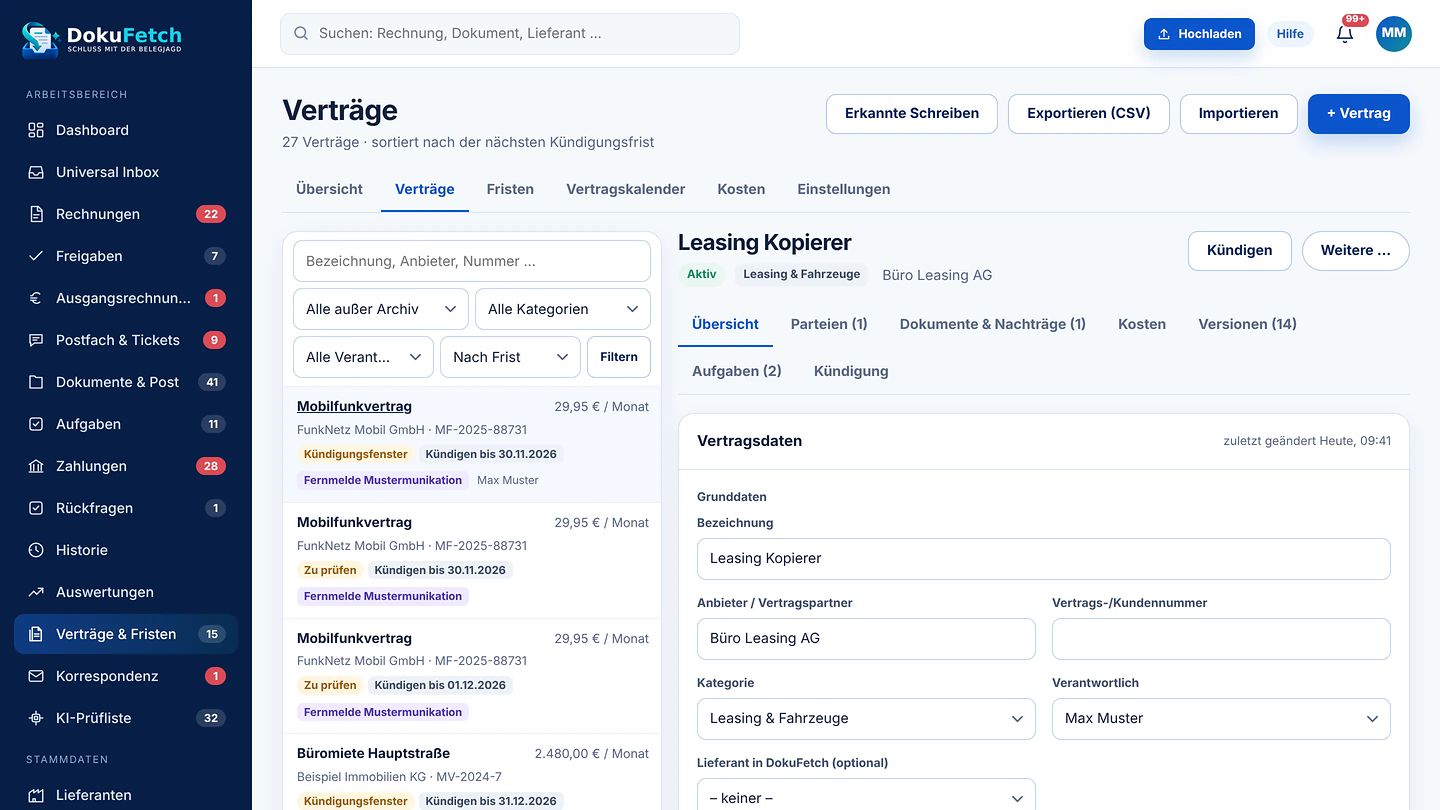1440x810 pixels.
Task: Open the Versionen (14) tab
Action: (x=1248, y=324)
